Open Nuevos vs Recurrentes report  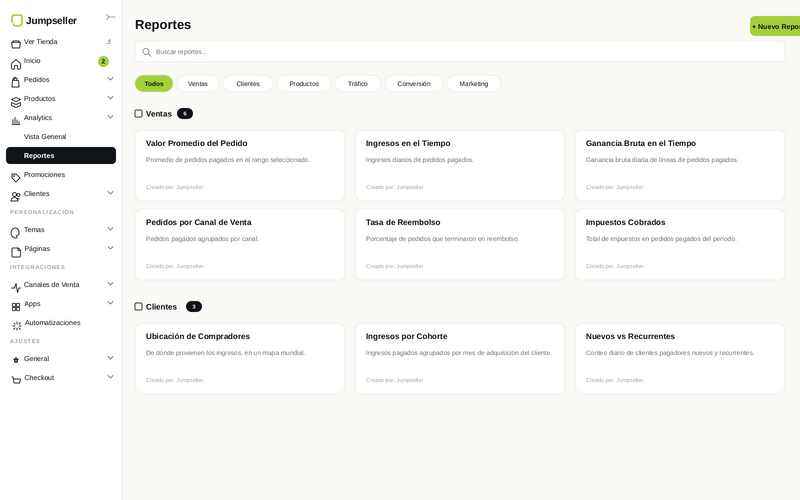[x=680, y=358]
